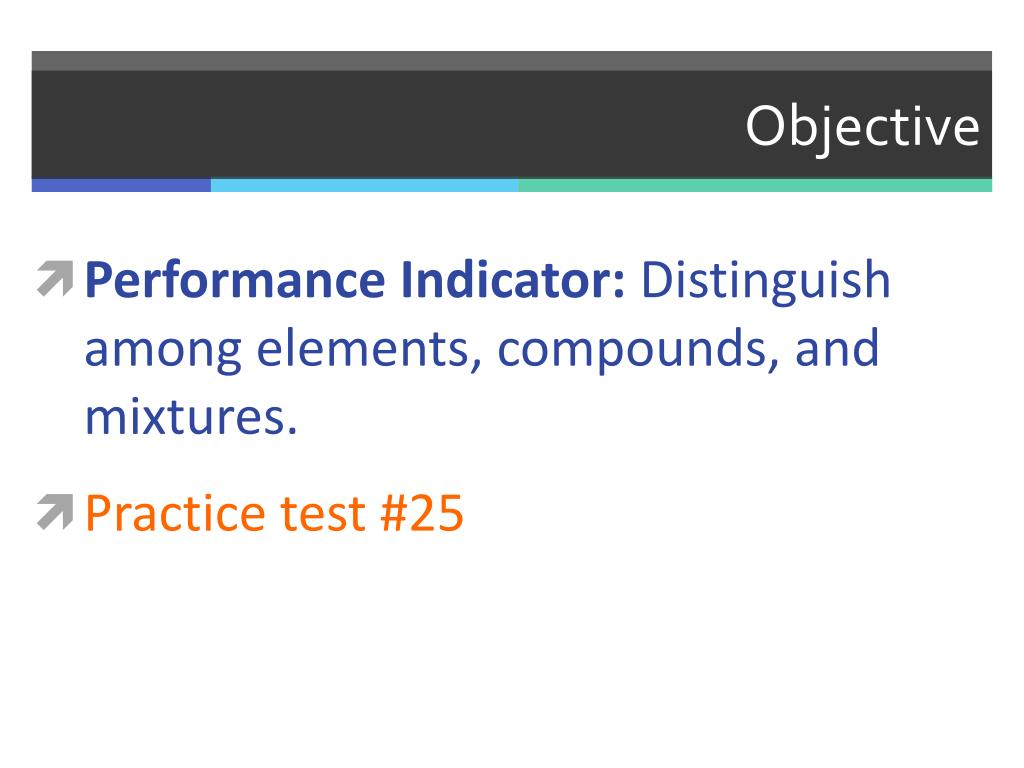This screenshot has height=768, width=1024.
Task: Click the word elements,
Action: (x=369, y=349)
